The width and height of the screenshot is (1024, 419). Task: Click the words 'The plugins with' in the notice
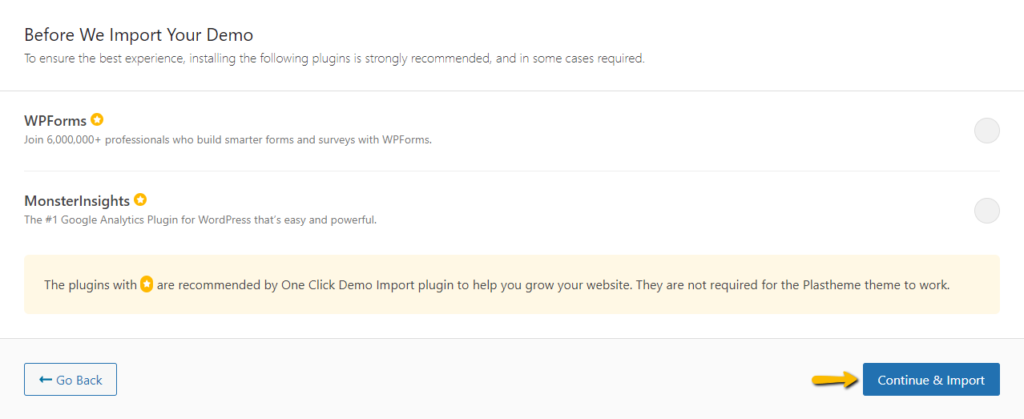91,285
